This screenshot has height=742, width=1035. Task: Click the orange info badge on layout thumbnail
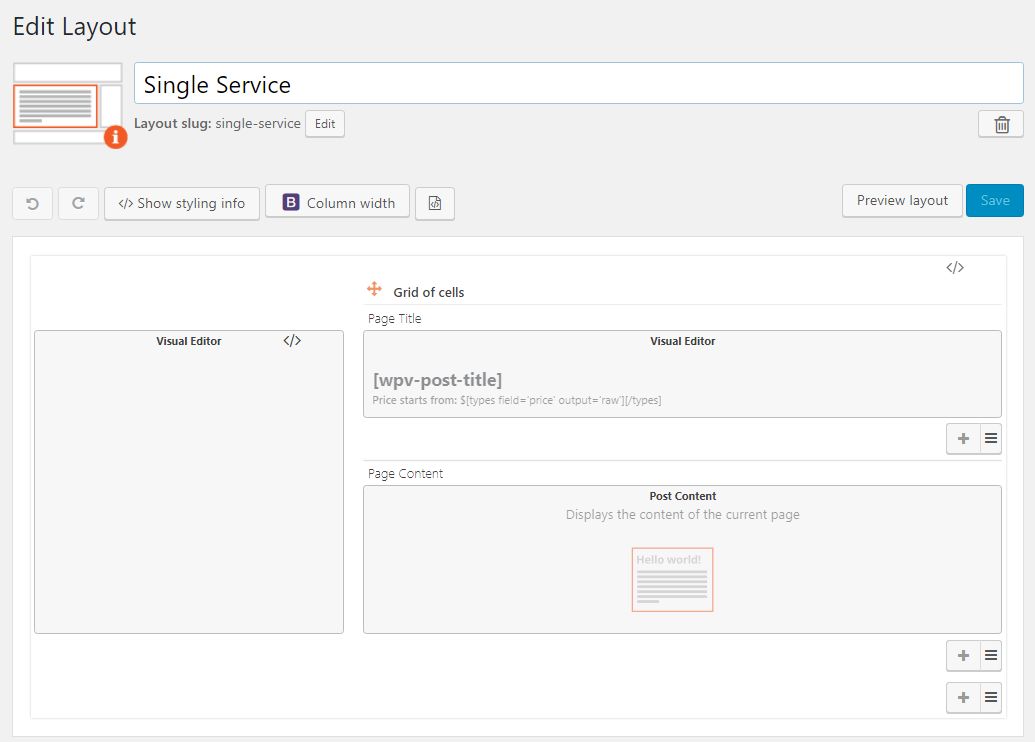click(x=116, y=137)
